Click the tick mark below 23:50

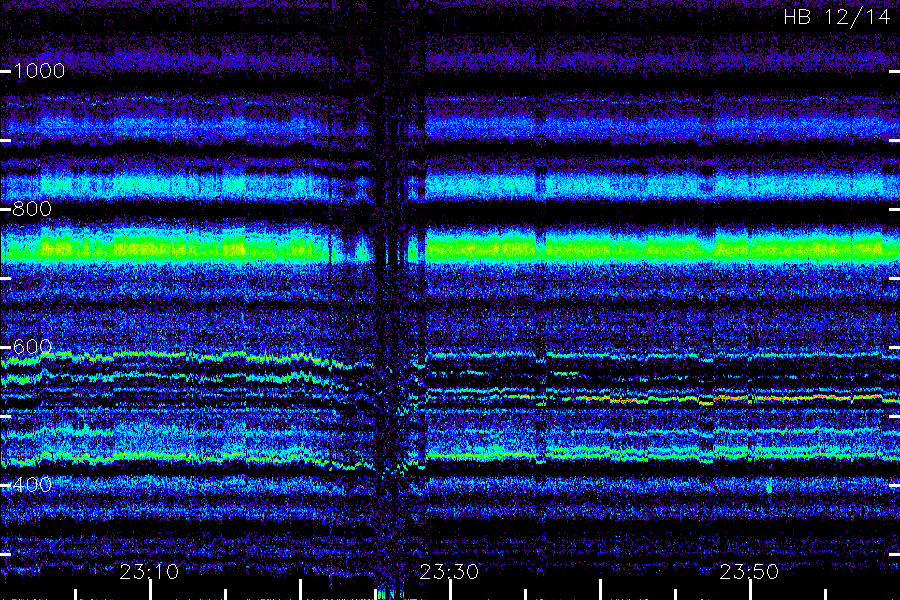[x=750, y=590]
